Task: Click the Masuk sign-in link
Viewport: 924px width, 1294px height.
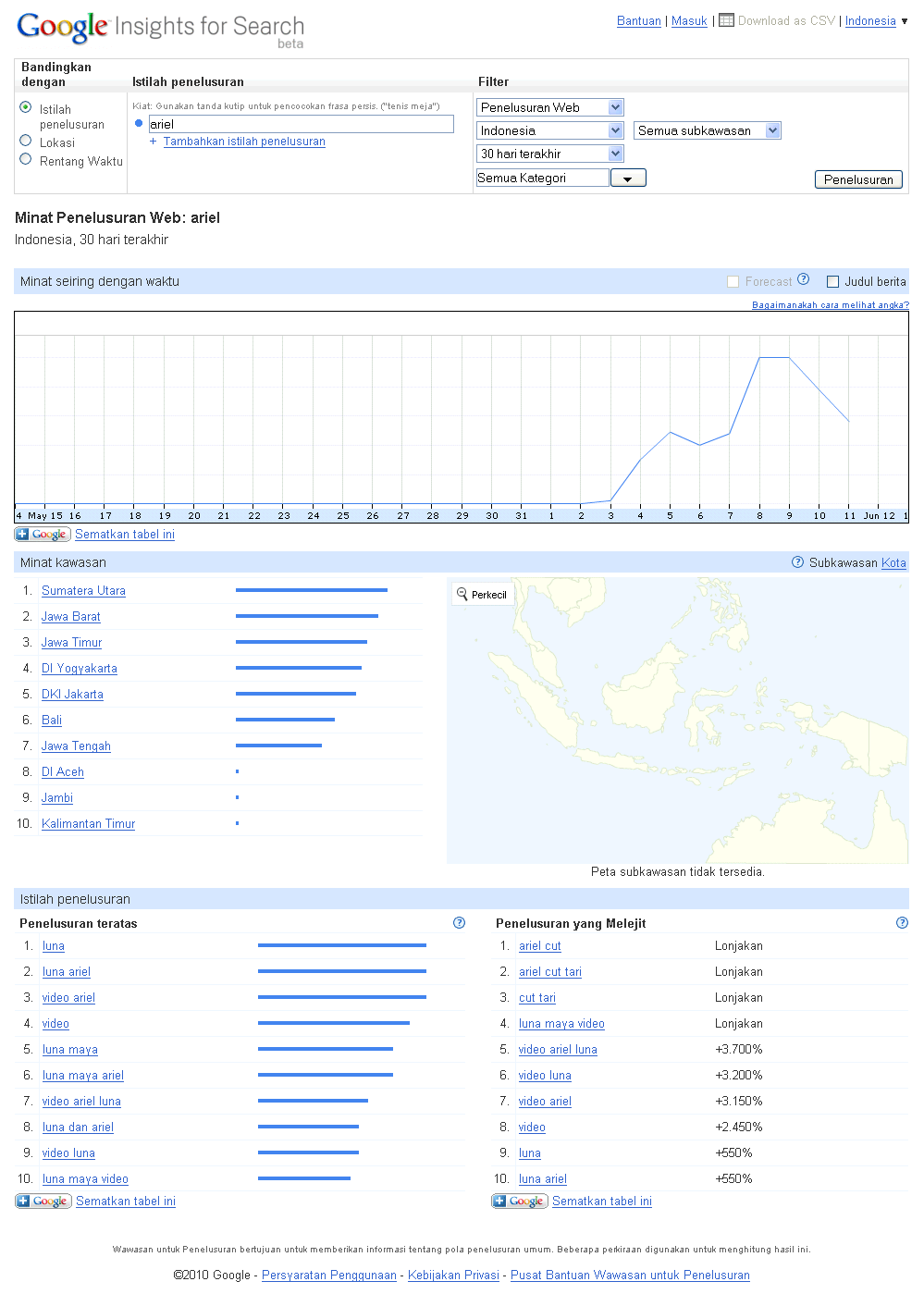Action: [689, 21]
